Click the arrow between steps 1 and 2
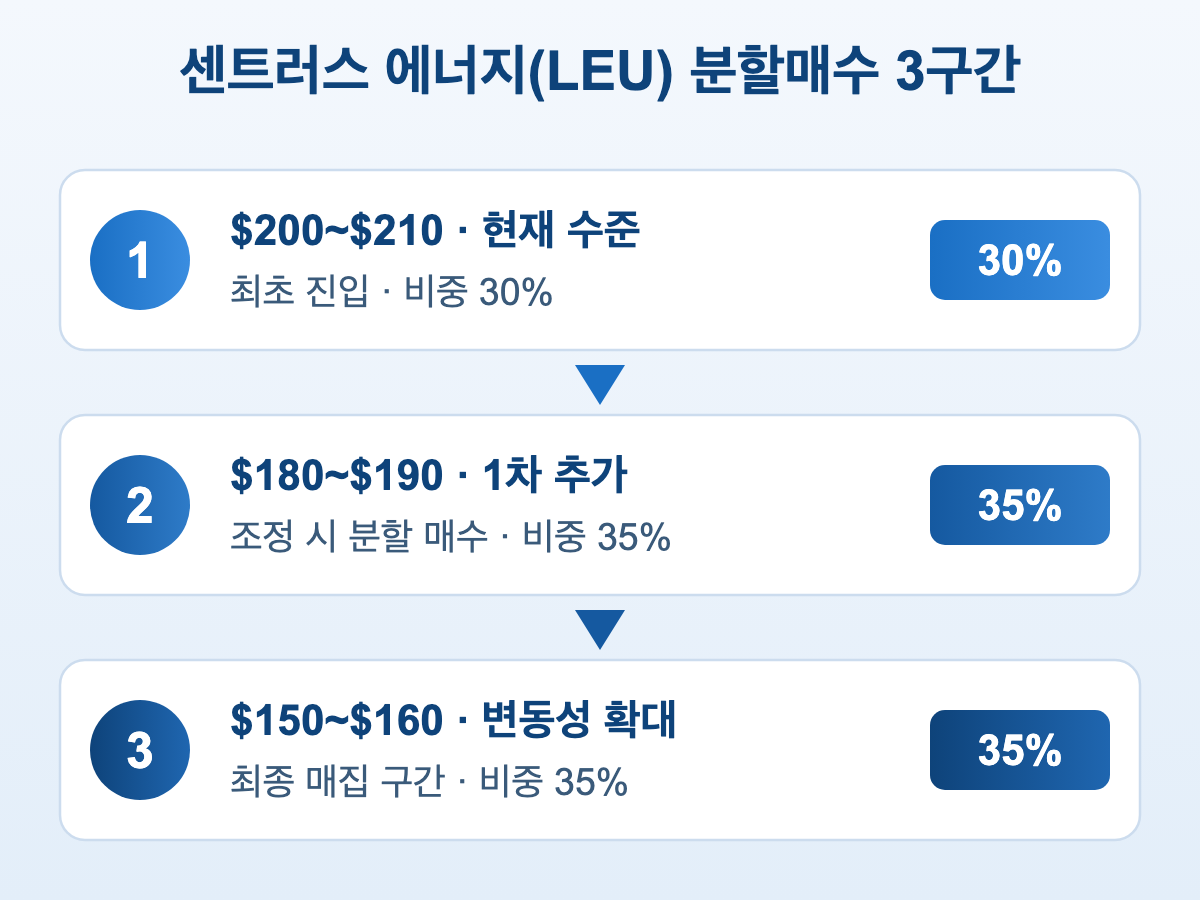This screenshot has width=1200, height=900. click(x=600, y=384)
